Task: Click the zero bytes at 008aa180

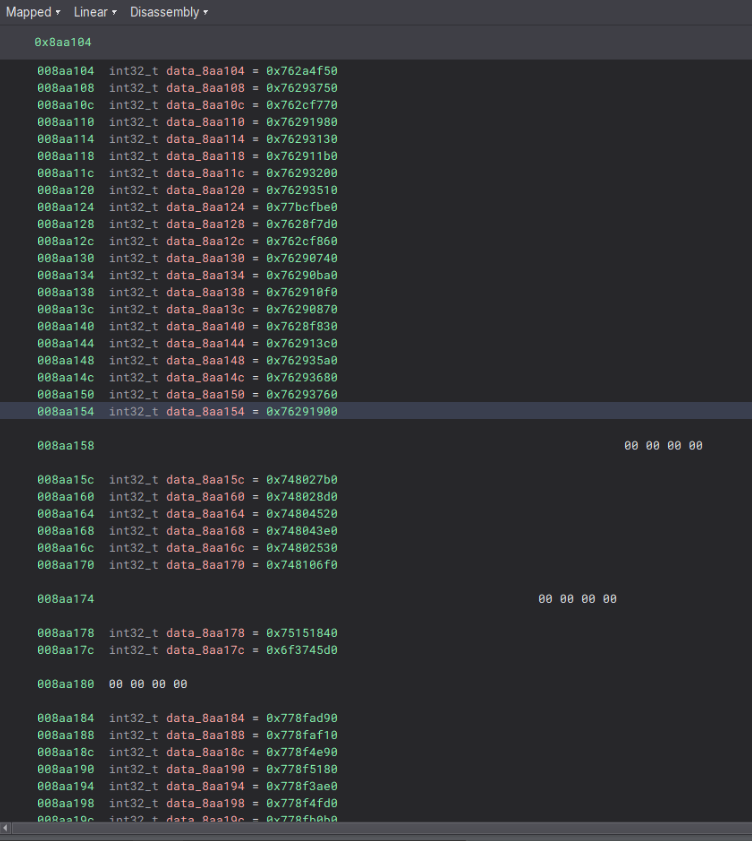Action: pos(147,684)
